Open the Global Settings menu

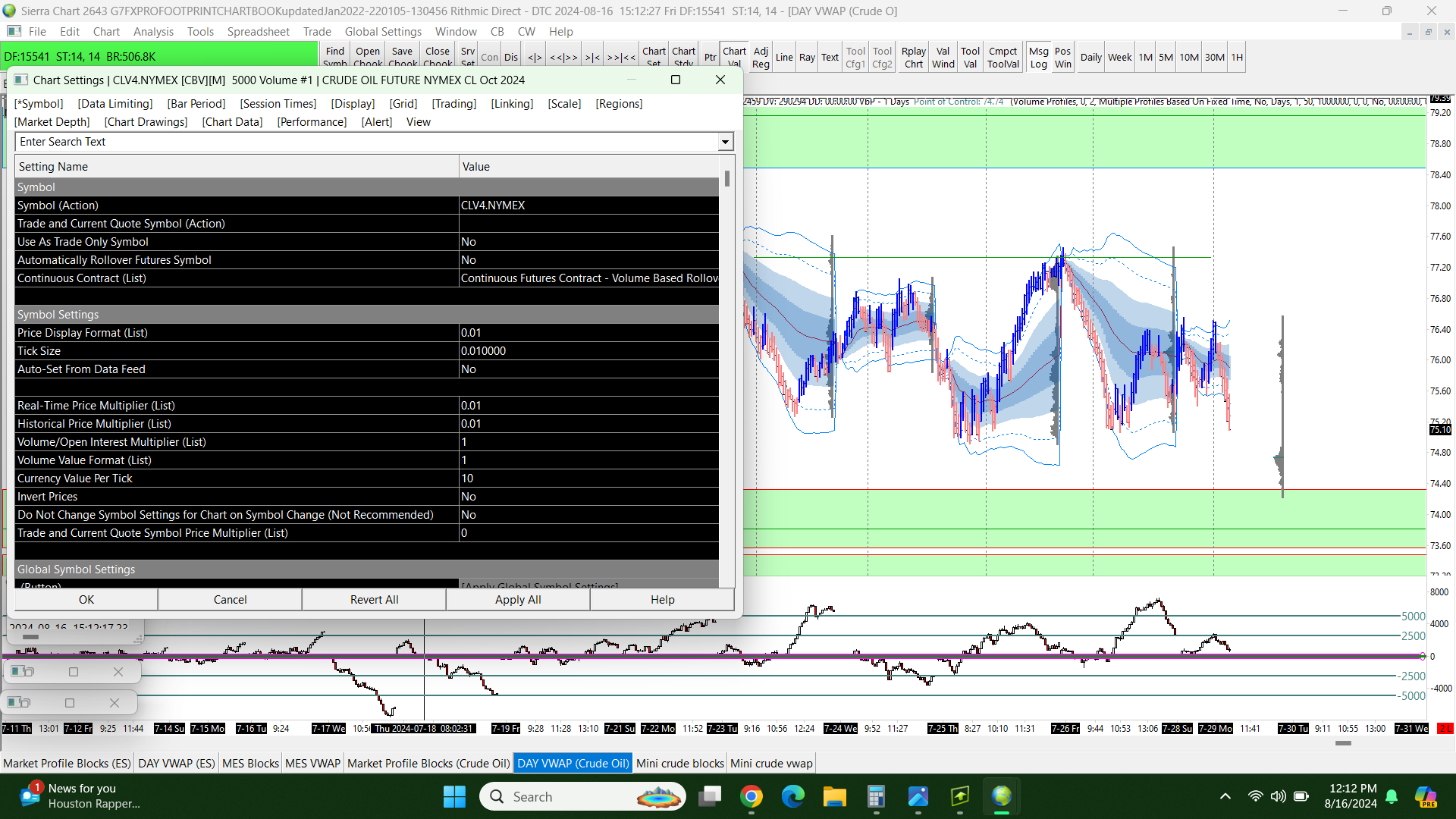coord(382,32)
